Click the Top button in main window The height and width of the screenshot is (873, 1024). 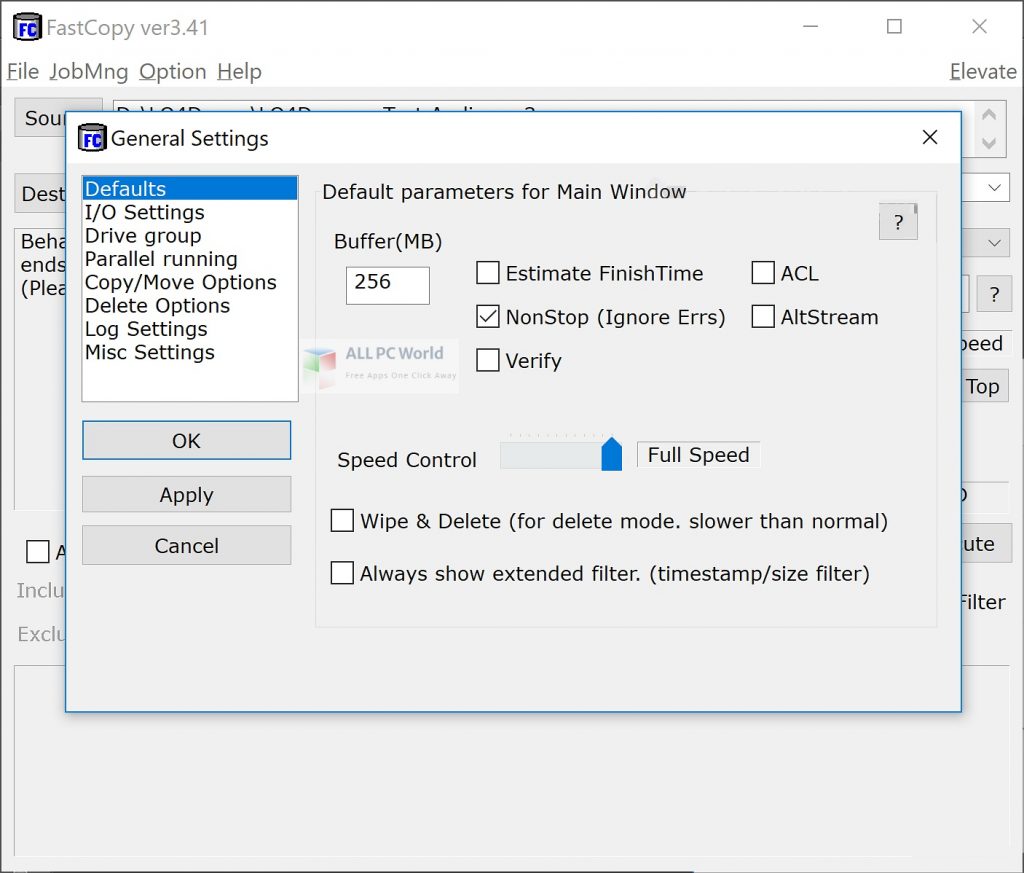pos(984,387)
